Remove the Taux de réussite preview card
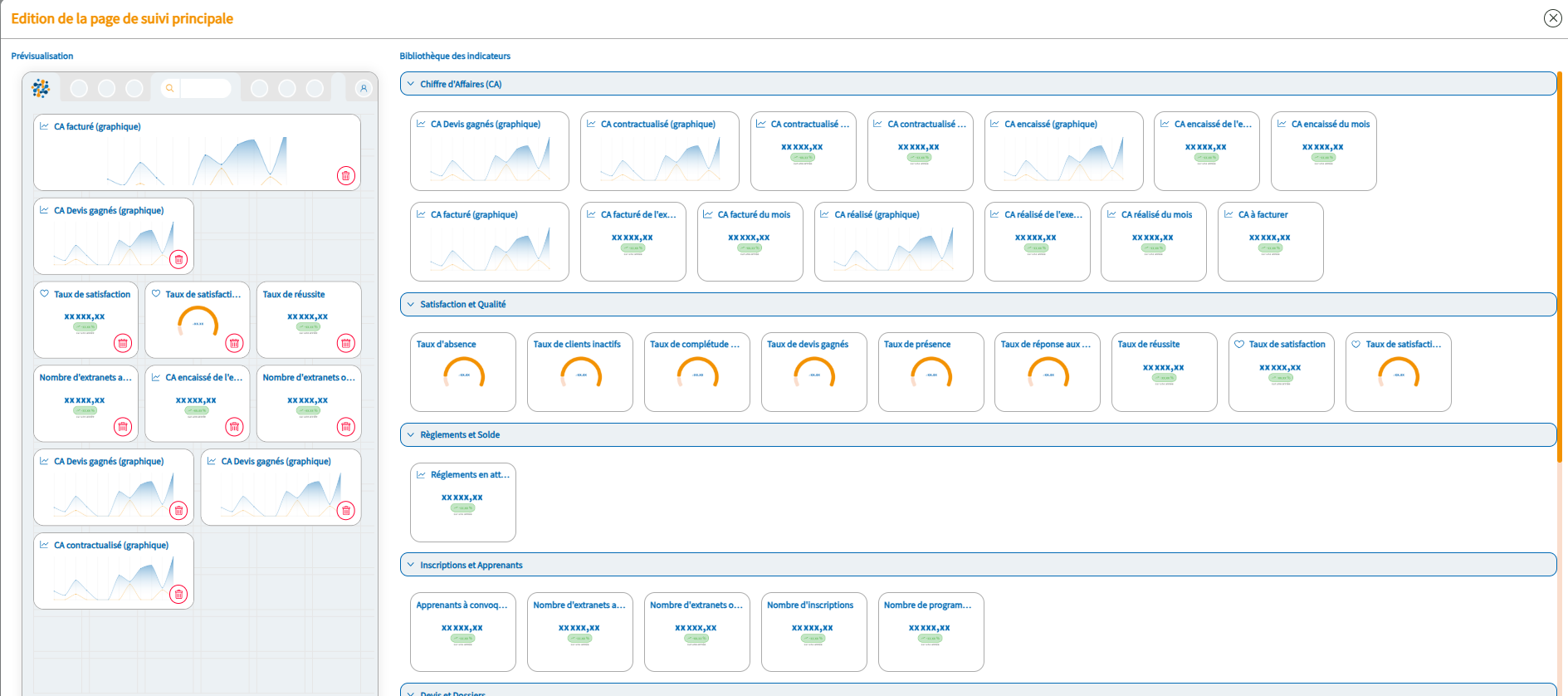The width and height of the screenshot is (1568, 696). click(345, 343)
